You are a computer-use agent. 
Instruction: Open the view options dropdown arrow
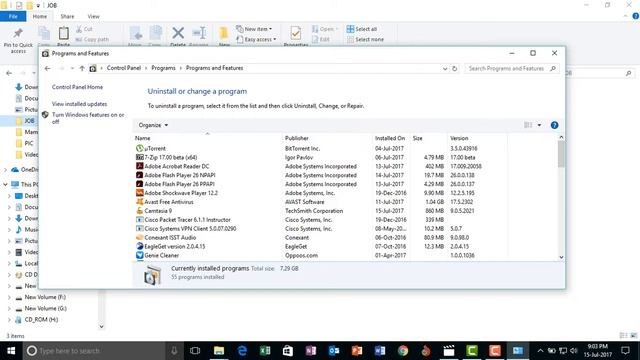(x=539, y=125)
